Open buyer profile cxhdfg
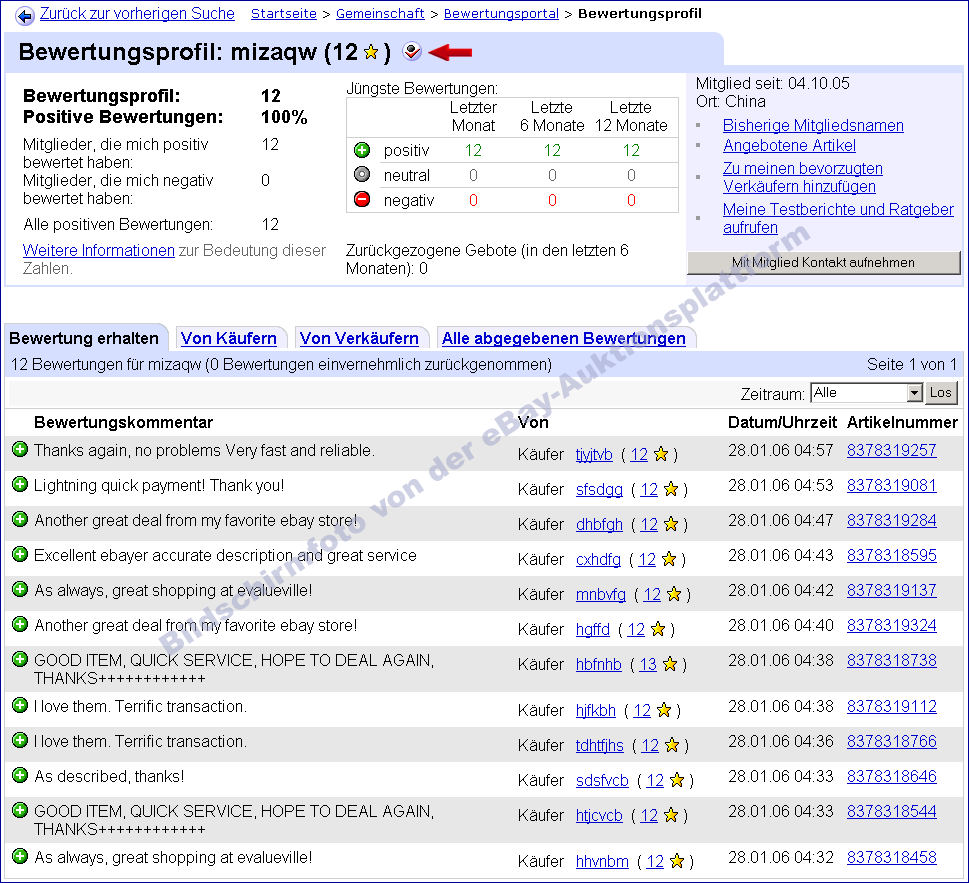 coord(598,559)
